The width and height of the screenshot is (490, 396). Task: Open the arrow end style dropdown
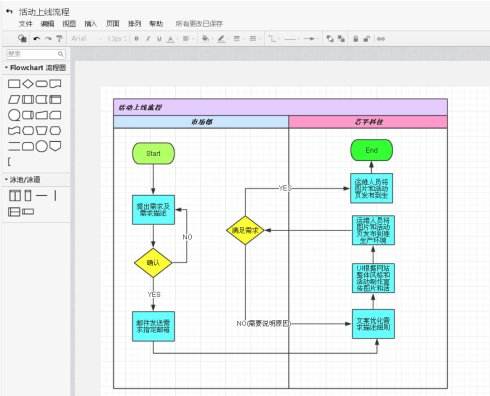[310, 39]
